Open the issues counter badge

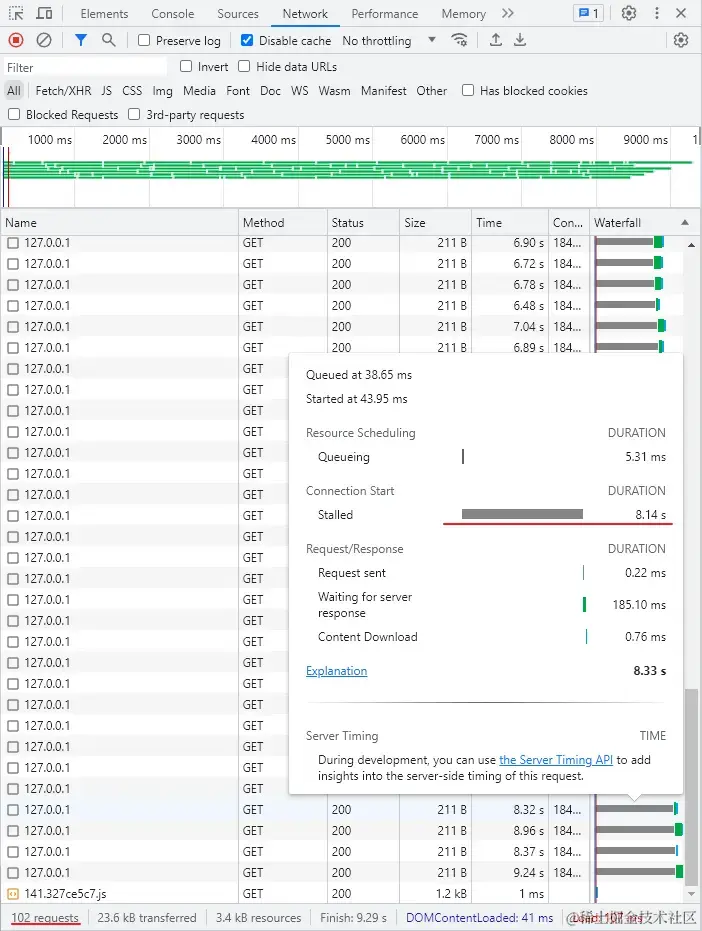(x=589, y=13)
